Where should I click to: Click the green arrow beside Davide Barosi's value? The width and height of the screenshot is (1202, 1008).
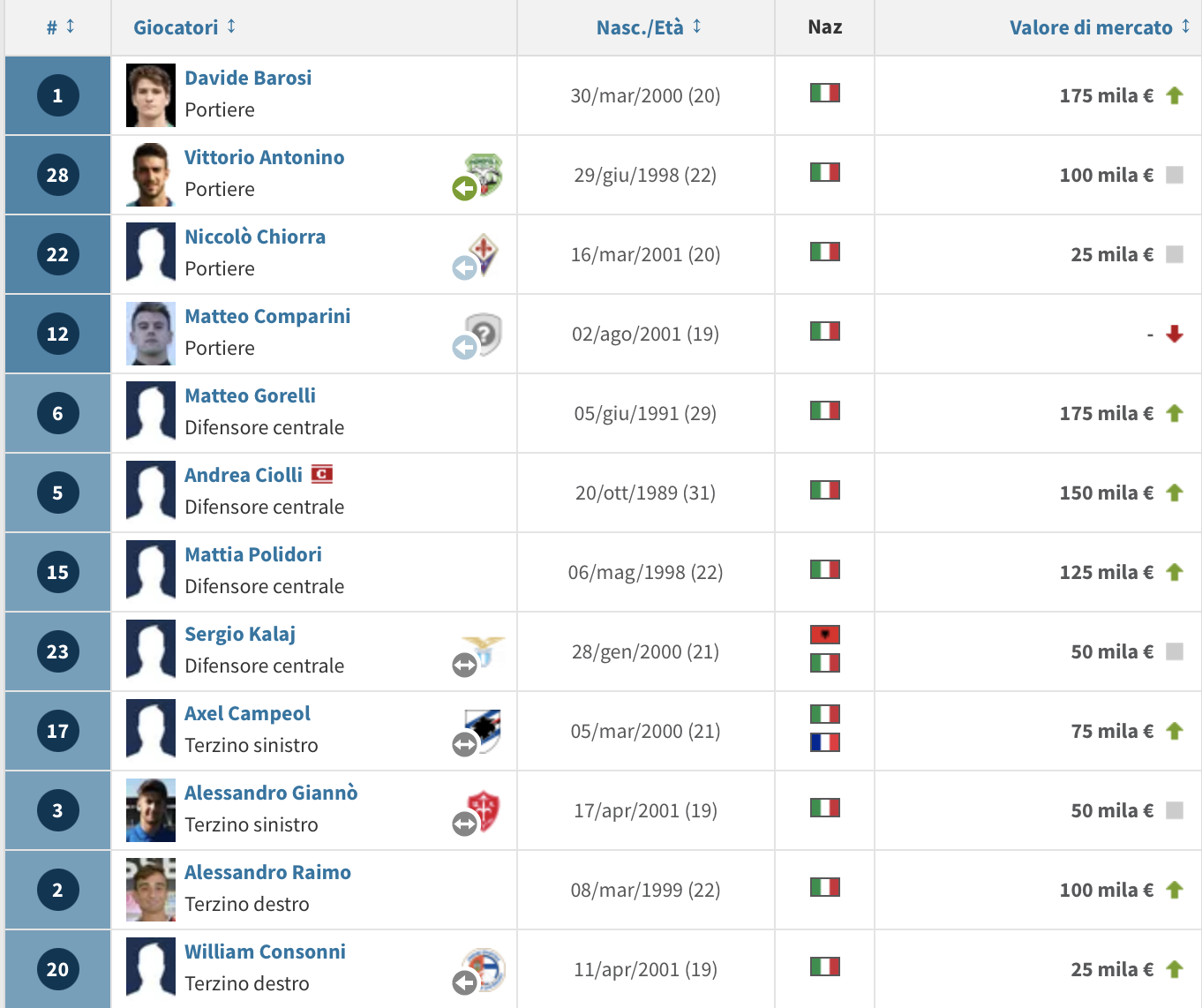(1175, 95)
